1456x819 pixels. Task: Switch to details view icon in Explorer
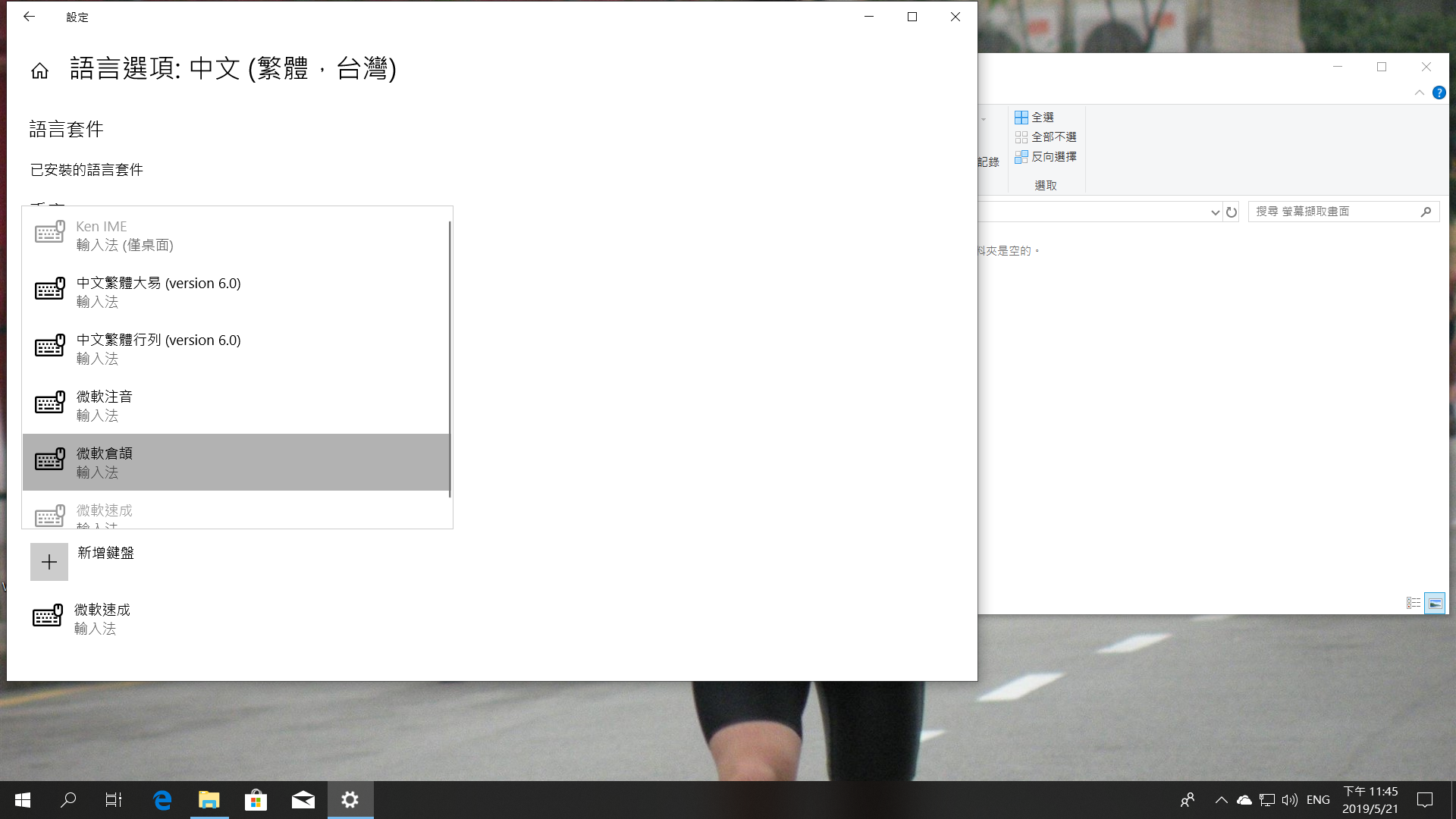(x=1414, y=603)
